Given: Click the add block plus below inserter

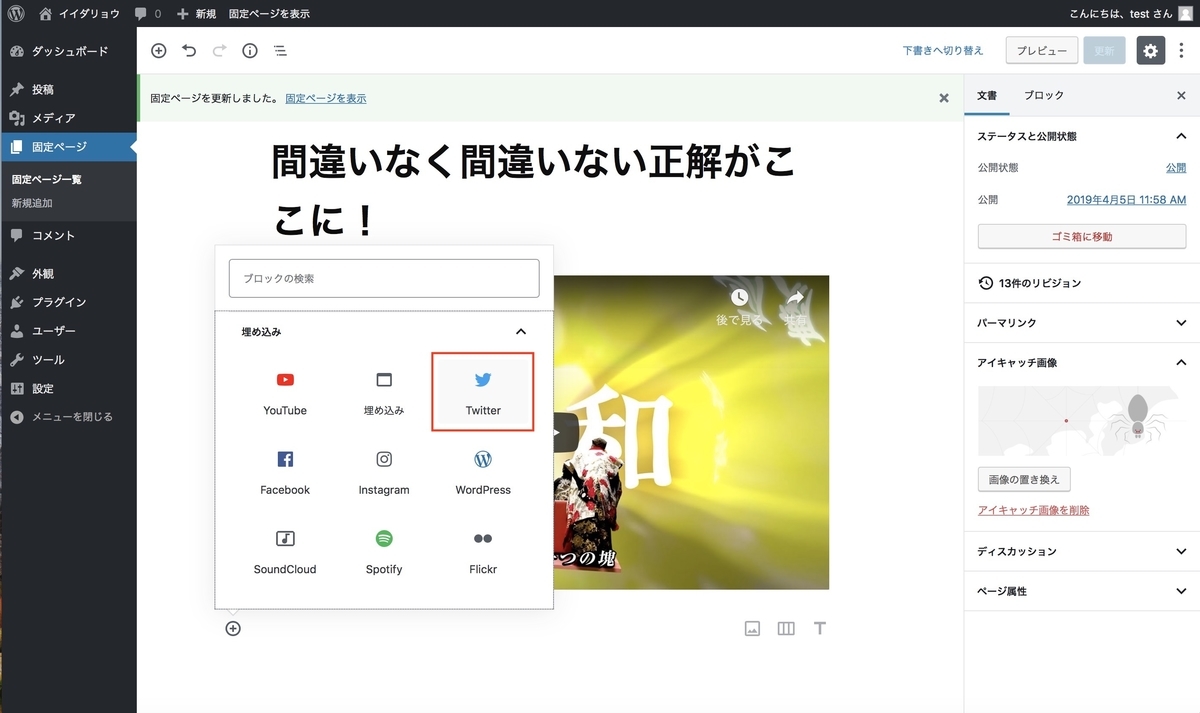Looking at the screenshot, I should [233, 628].
